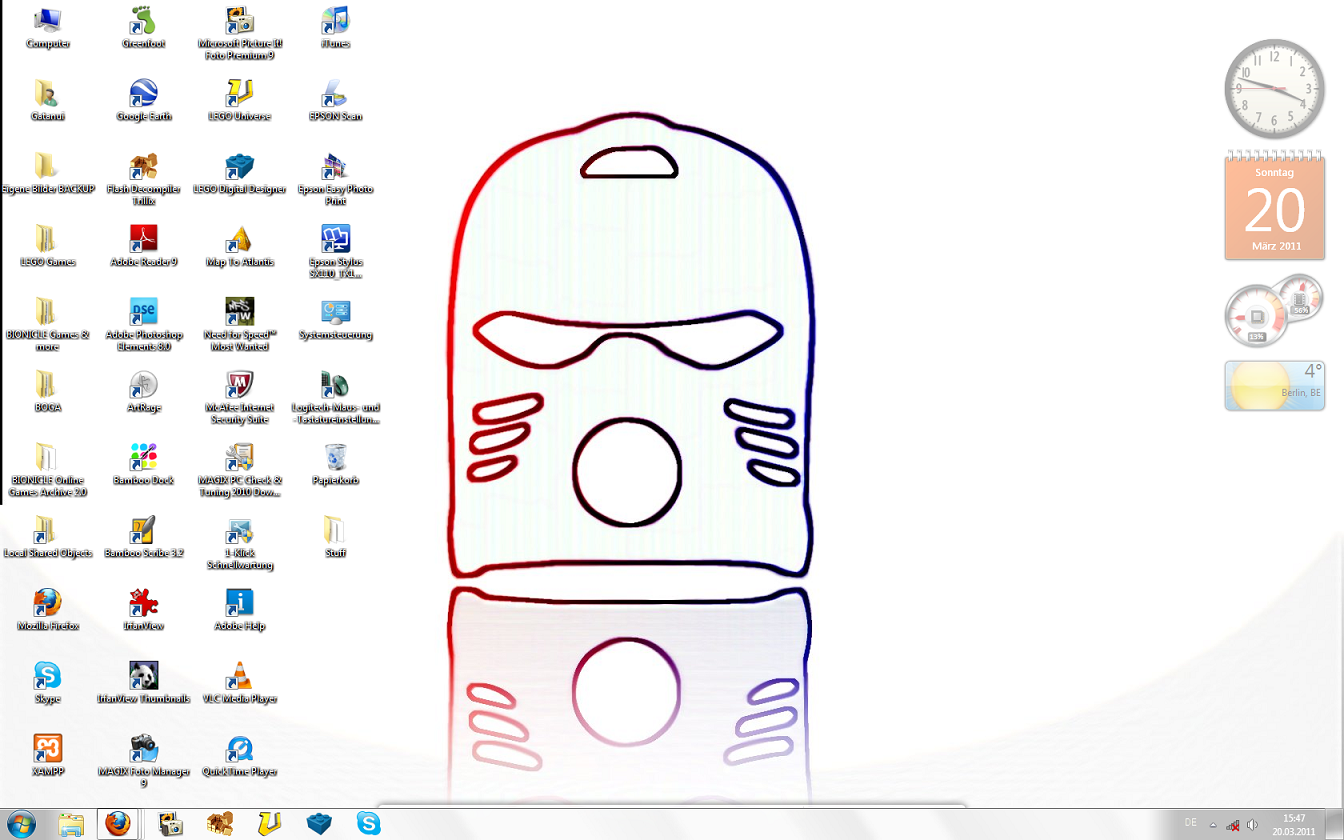
Task: Open the network status tray icon
Action: tap(1233, 824)
